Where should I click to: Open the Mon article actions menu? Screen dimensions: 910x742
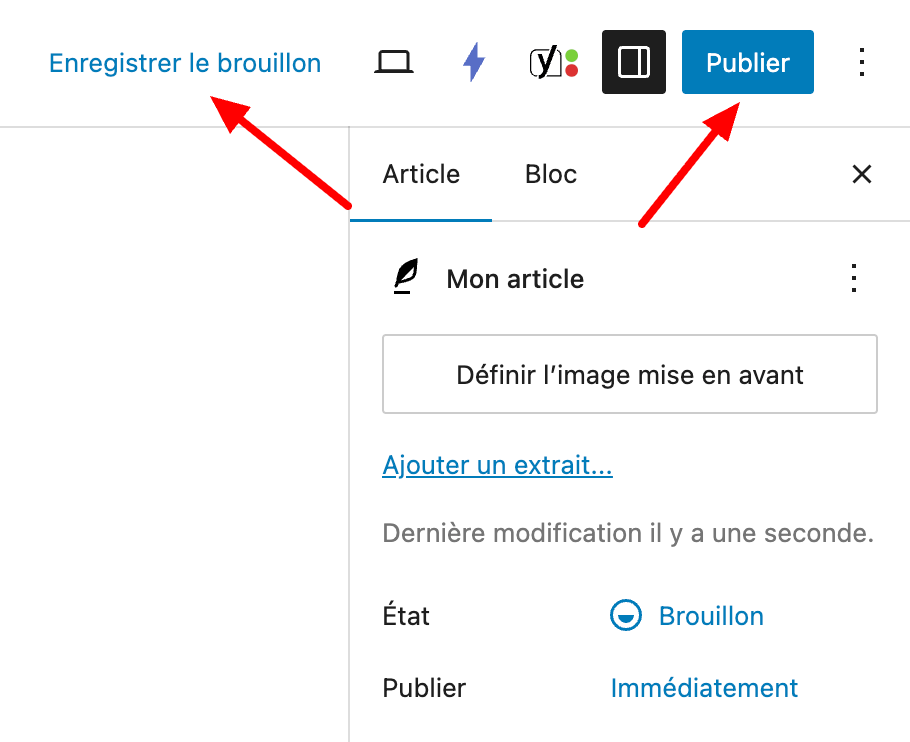(853, 278)
